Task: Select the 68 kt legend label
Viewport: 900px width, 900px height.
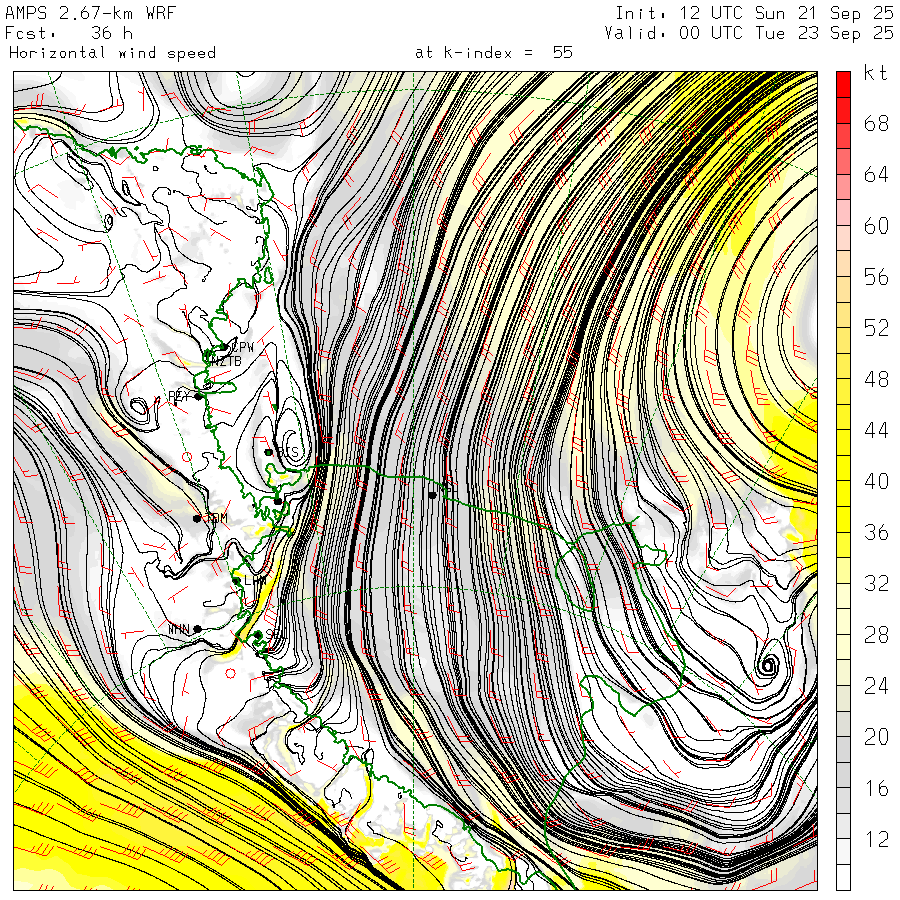Action: pos(876,123)
